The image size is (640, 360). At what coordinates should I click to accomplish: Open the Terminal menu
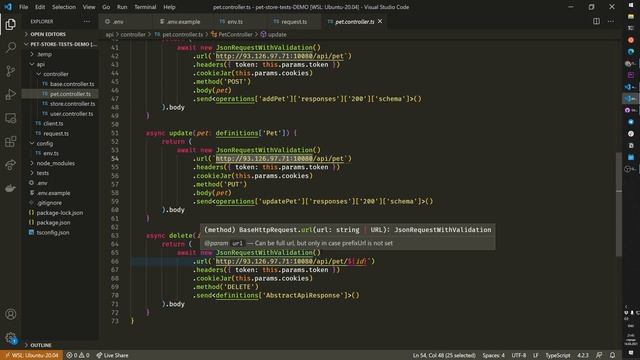tap(145, 7)
